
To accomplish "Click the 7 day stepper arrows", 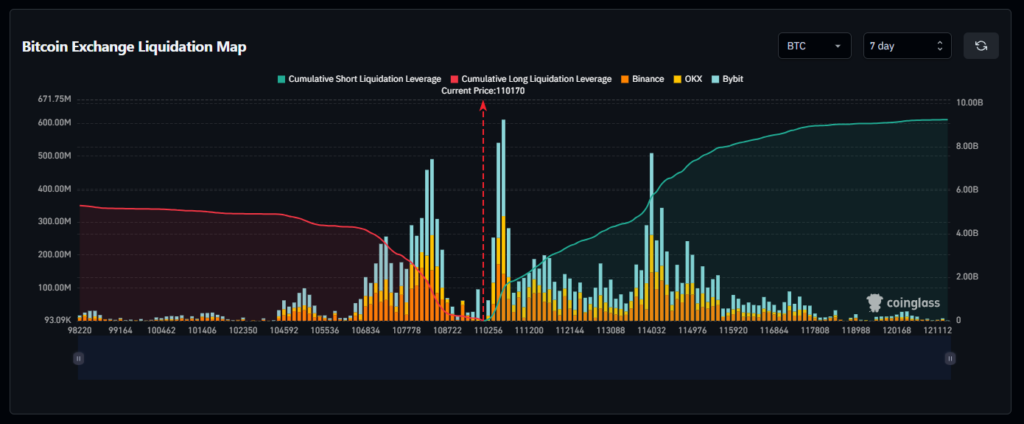I will [940, 46].
